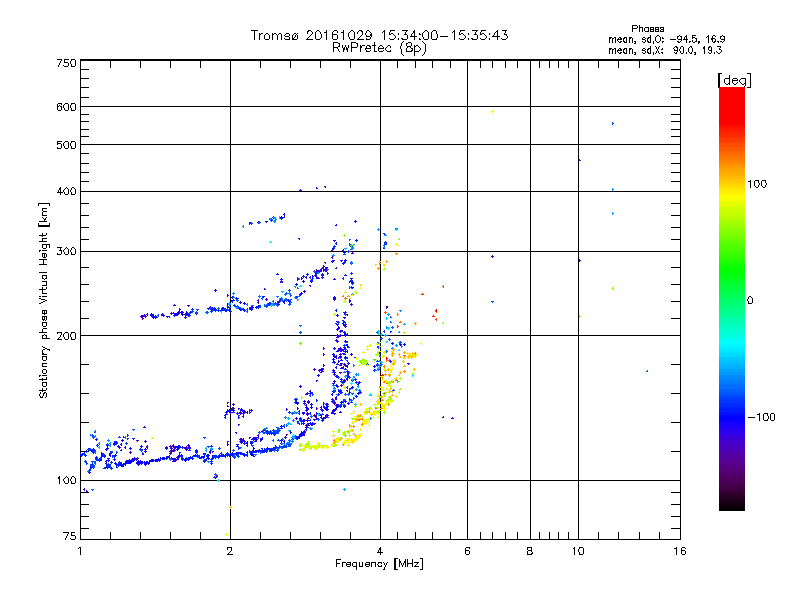Viewport: 800px width, 600px height.
Task: Click the colorbar tick label '0'
Action: tap(749, 301)
